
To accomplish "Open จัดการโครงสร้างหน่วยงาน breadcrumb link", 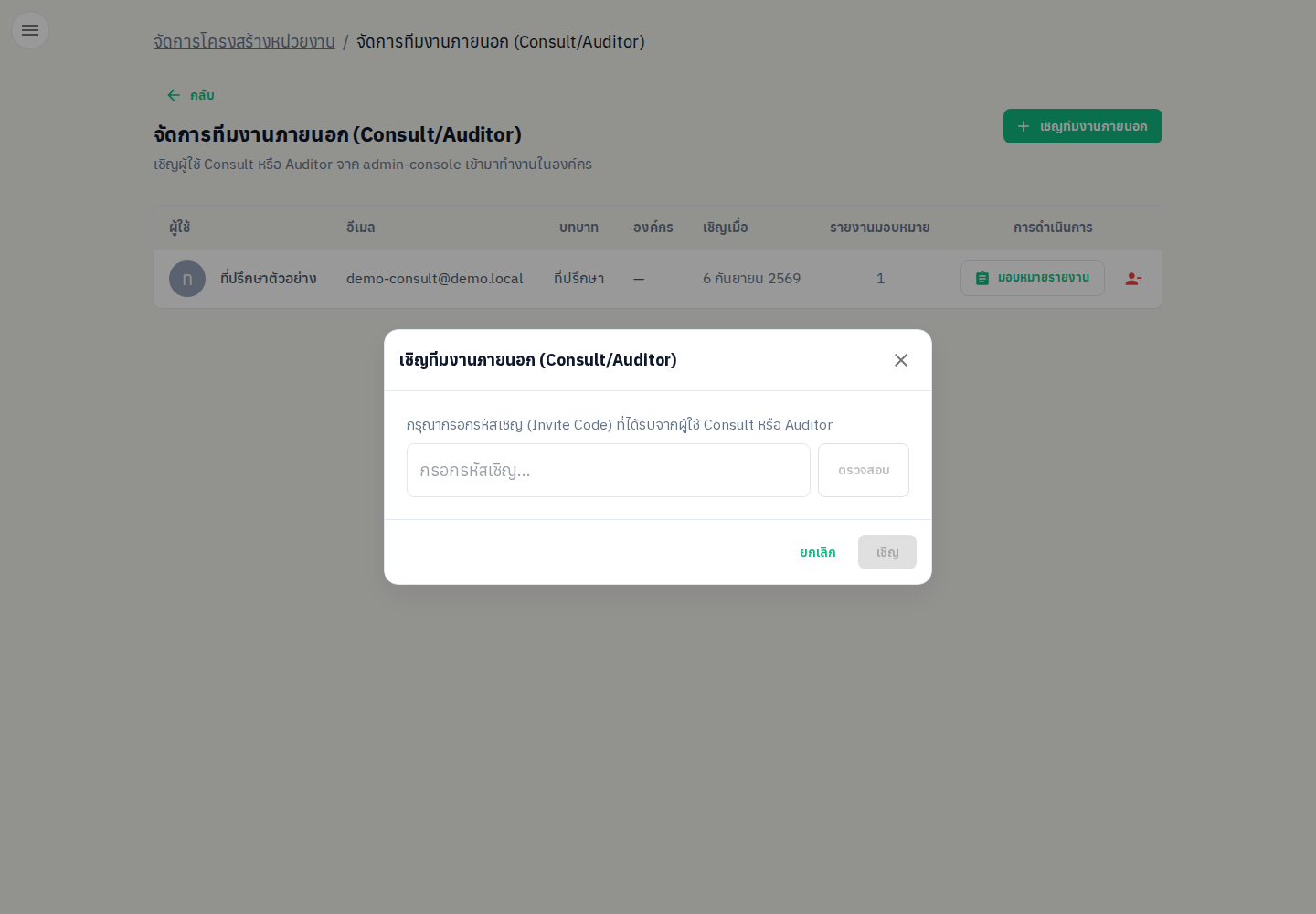I will (x=244, y=42).
